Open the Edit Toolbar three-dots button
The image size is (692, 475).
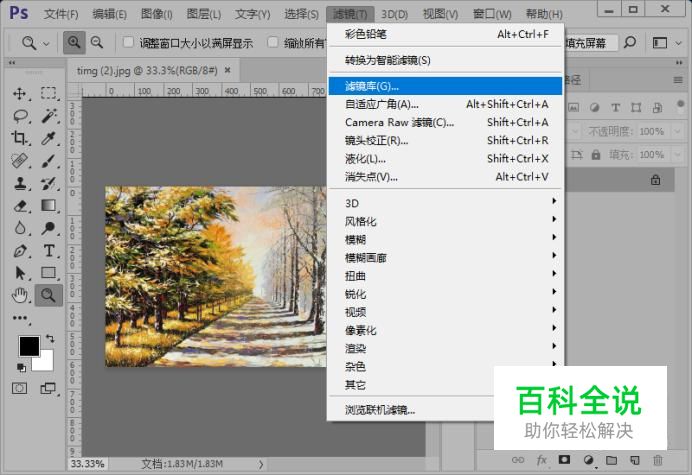[x=20, y=317]
